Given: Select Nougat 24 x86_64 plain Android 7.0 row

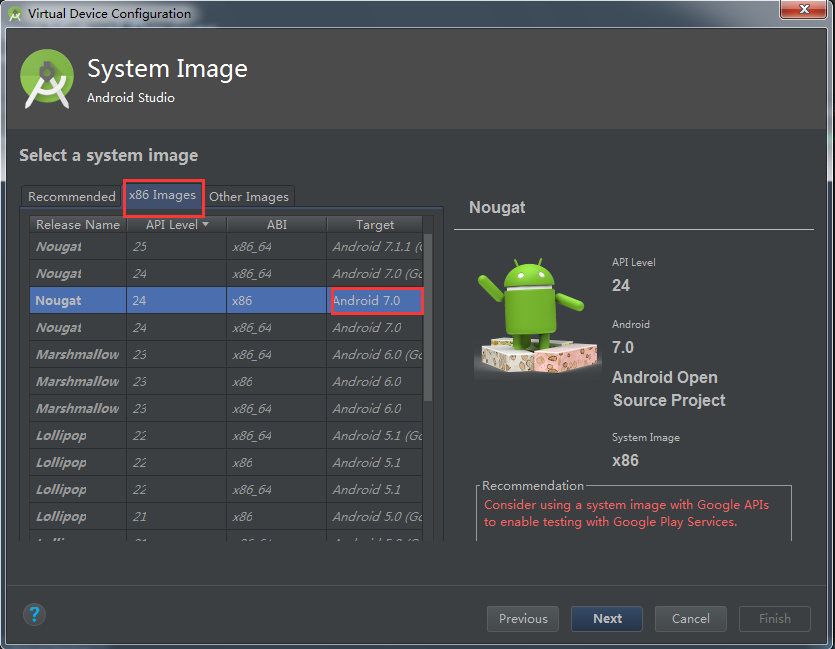Looking at the screenshot, I should tap(226, 327).
